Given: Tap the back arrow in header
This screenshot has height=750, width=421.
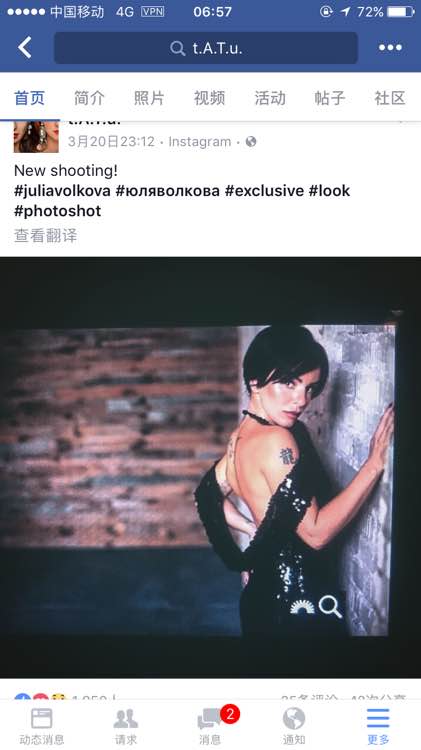Looking at the screenshot, I should 25,47.
